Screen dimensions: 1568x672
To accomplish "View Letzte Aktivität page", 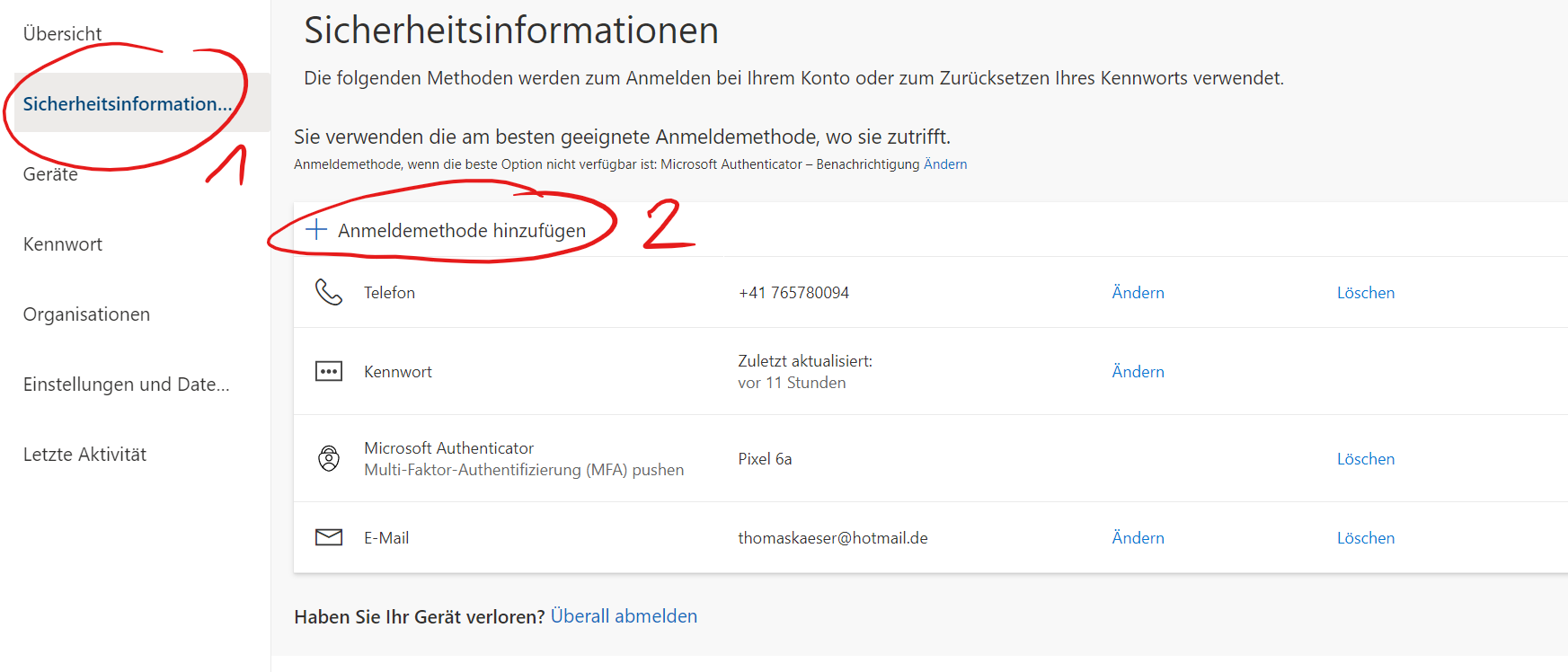I will (84, 455).
